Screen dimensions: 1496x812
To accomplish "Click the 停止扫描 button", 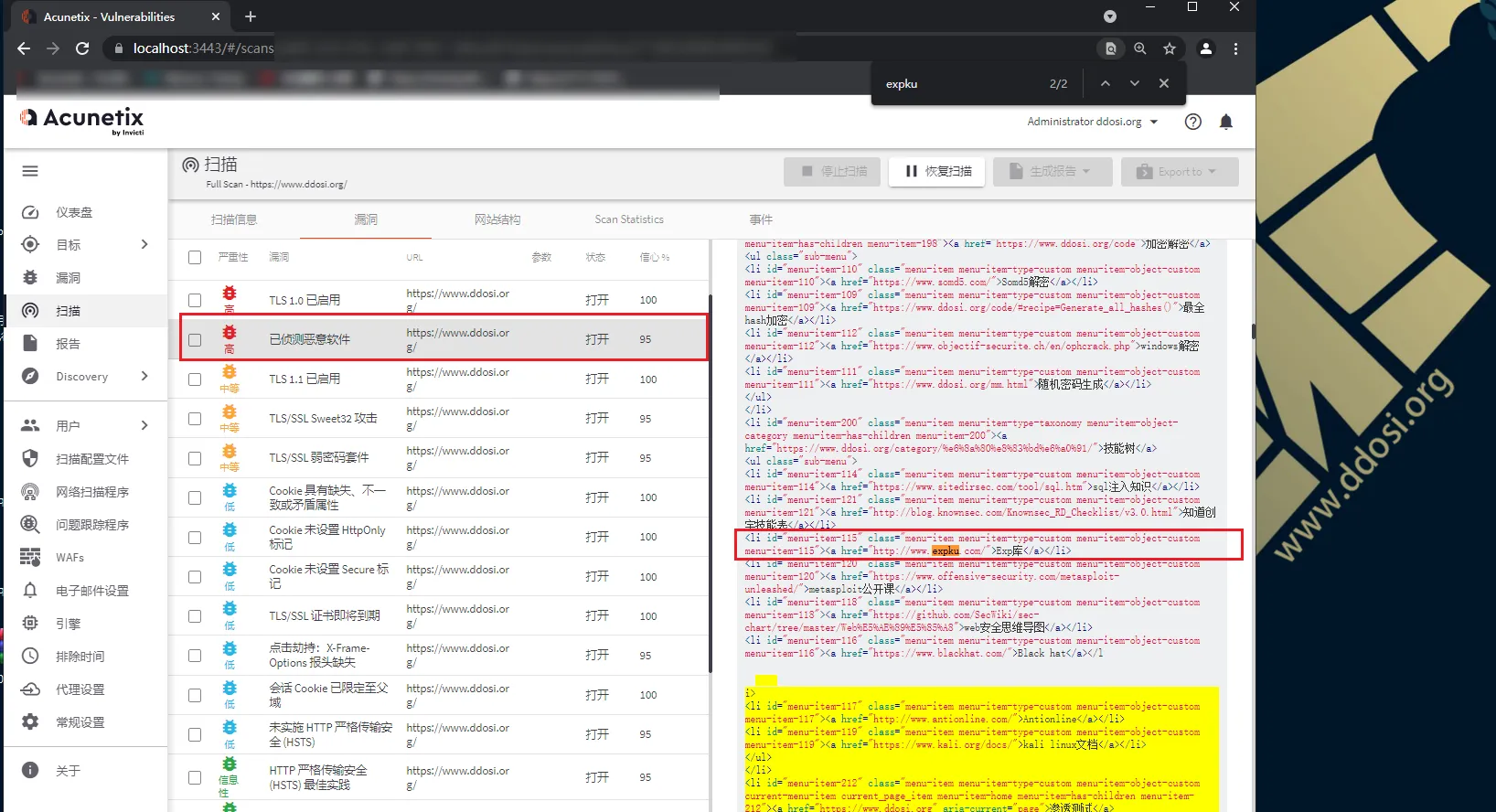I will pos(832,172).
